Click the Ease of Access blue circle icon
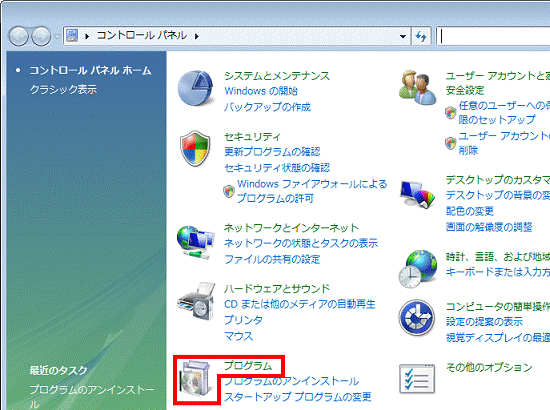The width and height of the screenshot is (550, 410). [x=417, y=318]
